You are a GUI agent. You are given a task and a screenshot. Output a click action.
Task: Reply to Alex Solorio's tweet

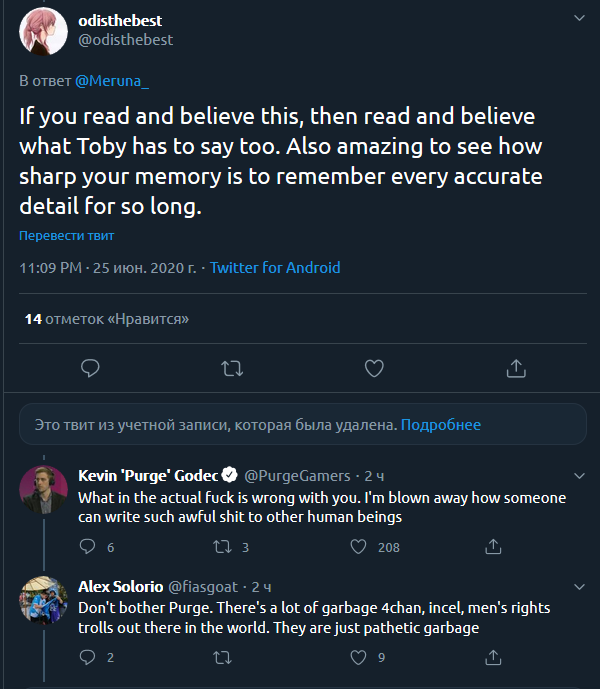point(87,657)
